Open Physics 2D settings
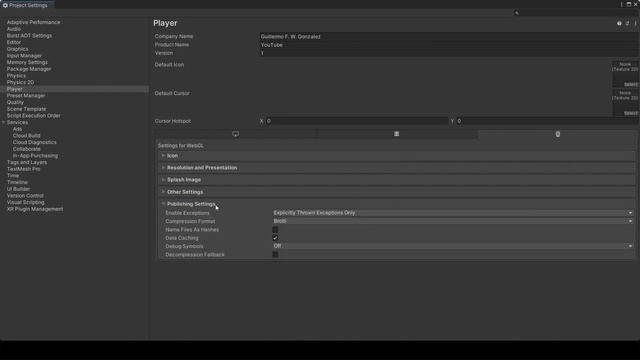The image size is (640, 360). (20, 82)
